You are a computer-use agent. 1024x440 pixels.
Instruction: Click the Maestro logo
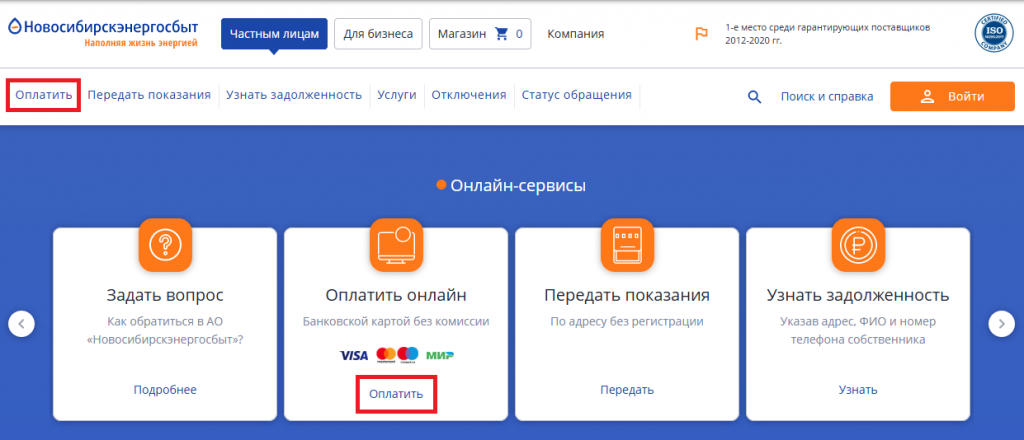[408, 354]
